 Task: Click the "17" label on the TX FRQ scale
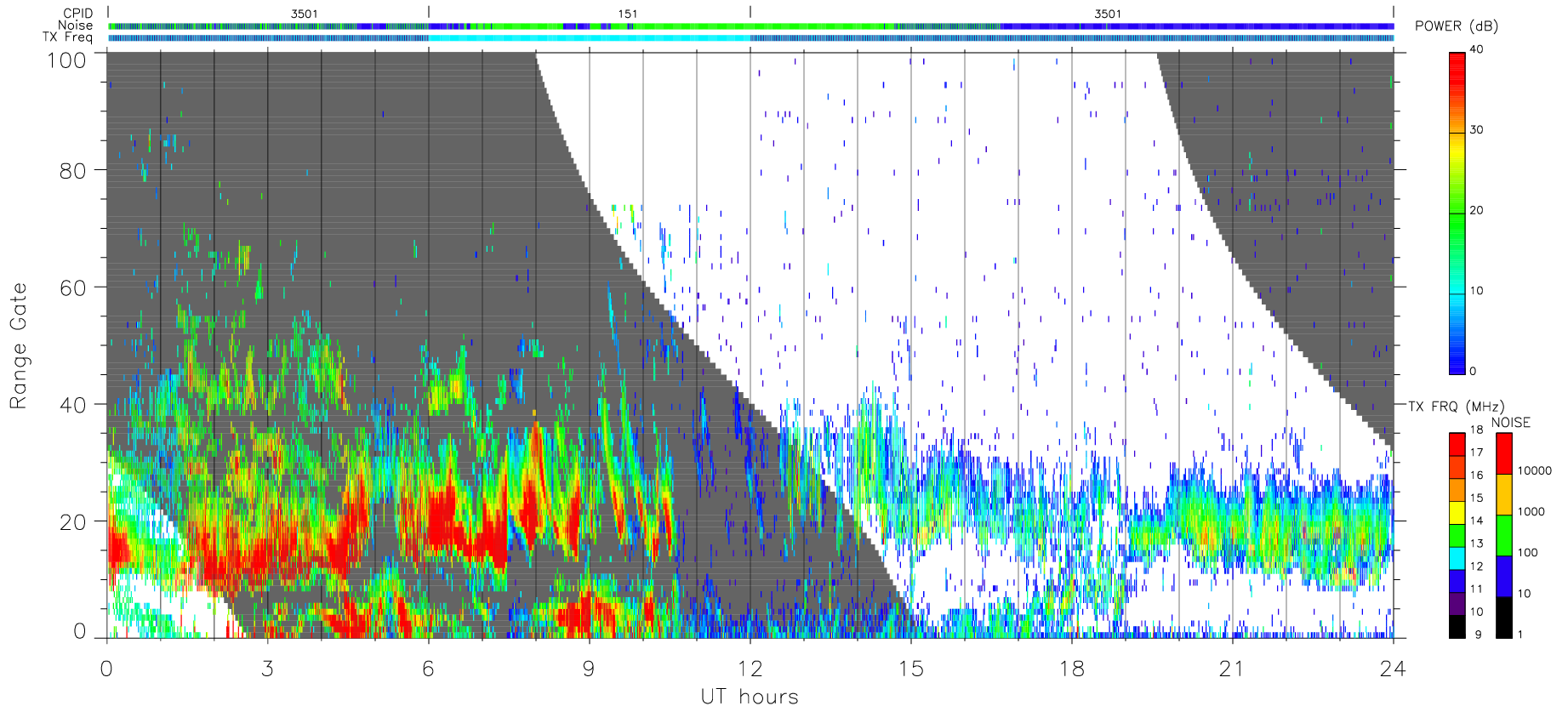click(x=1476, y=453)
